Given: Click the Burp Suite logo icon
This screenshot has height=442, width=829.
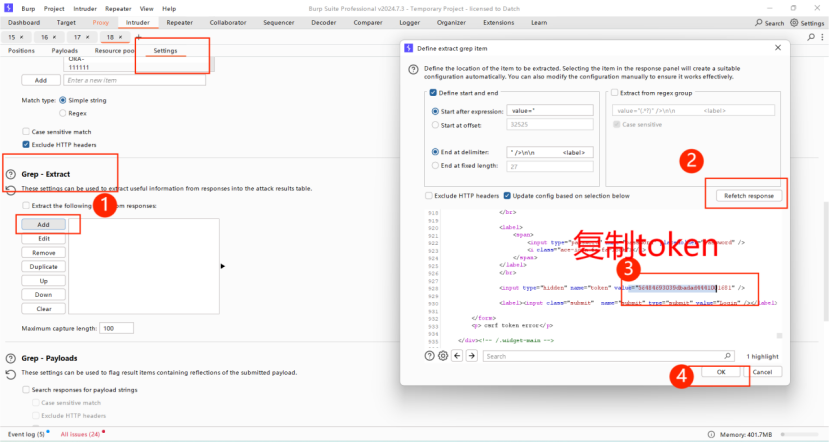Looking at the screenshot, I should click(x=8, y=8).
